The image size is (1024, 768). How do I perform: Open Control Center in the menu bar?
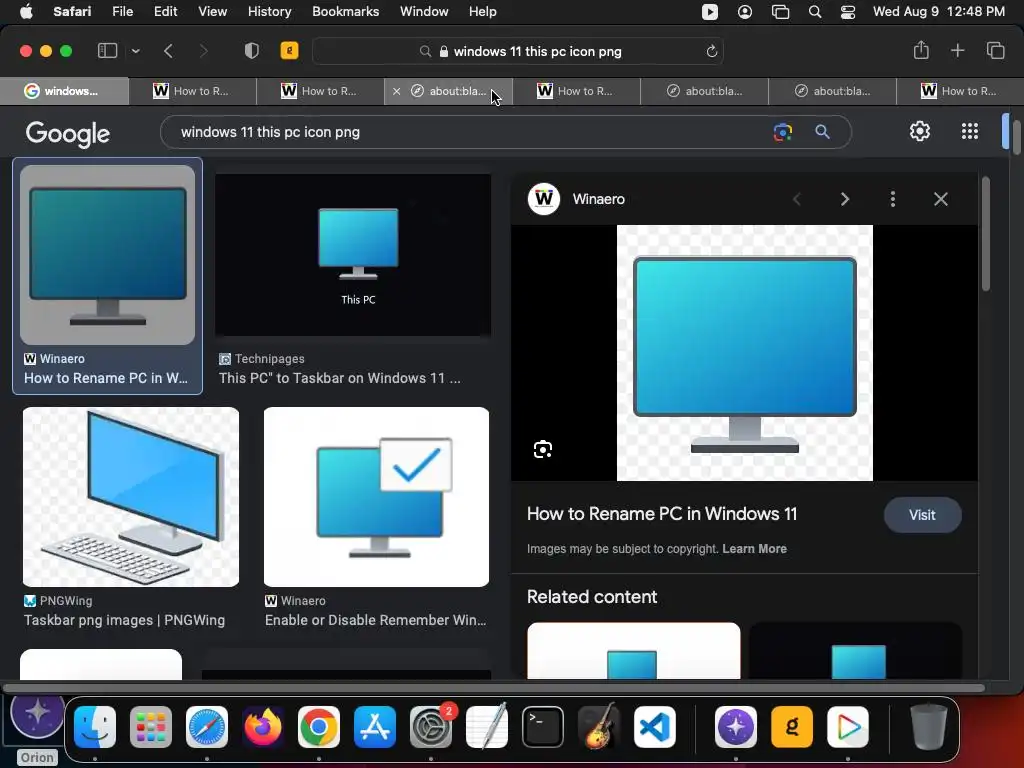coord(848,12)
